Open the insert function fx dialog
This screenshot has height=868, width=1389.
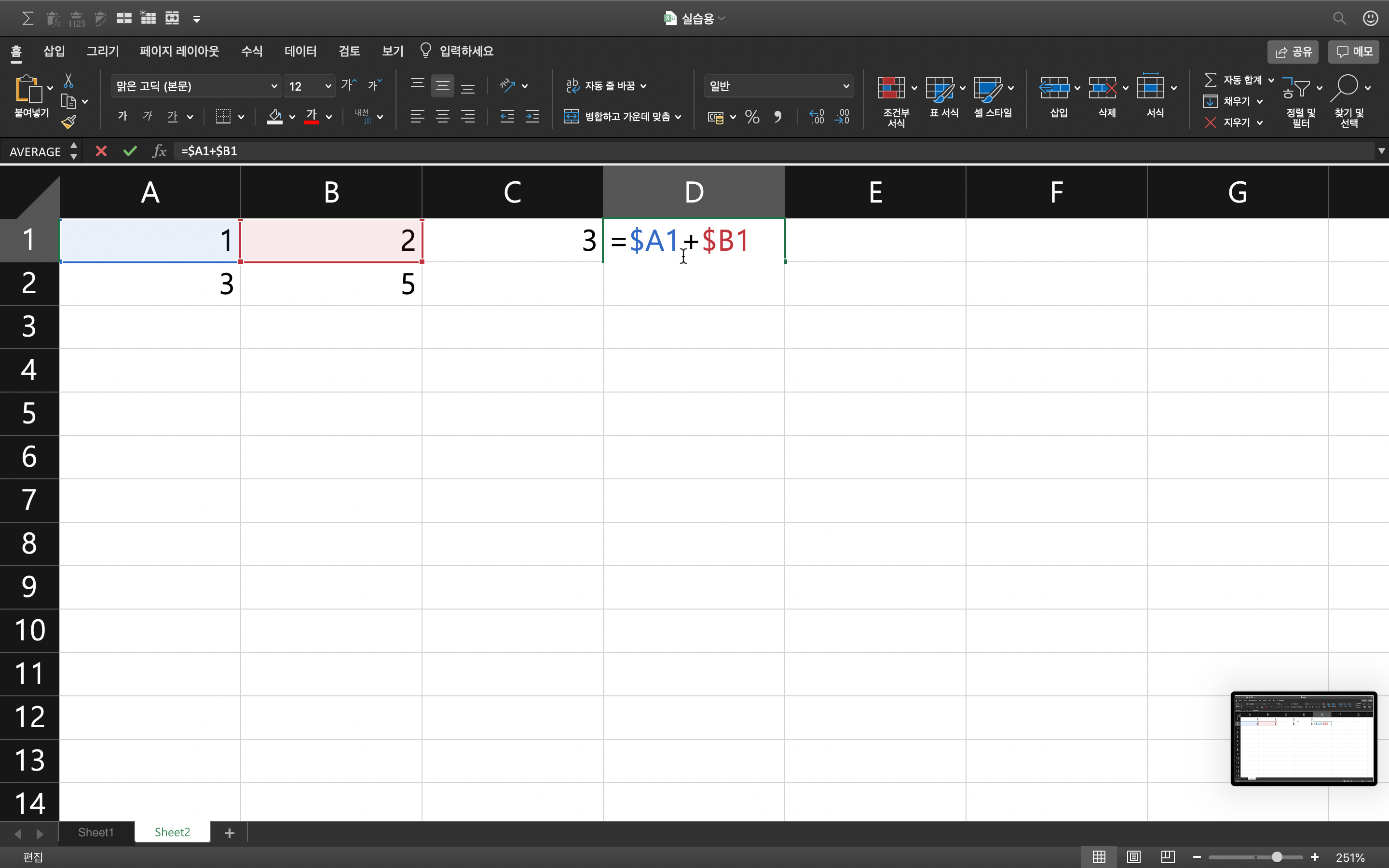coord(159,151)
